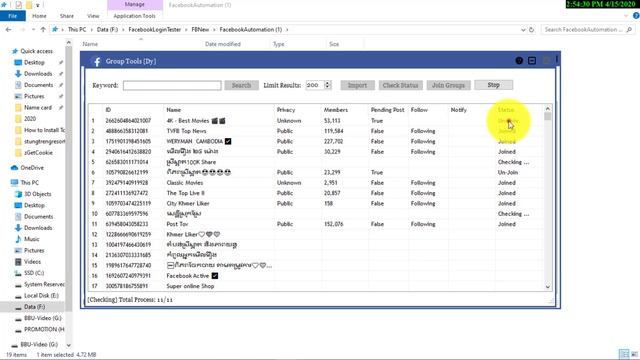
Task: Open the Customize Quick Access Toolbar dropdown
Action: point(38,5)
